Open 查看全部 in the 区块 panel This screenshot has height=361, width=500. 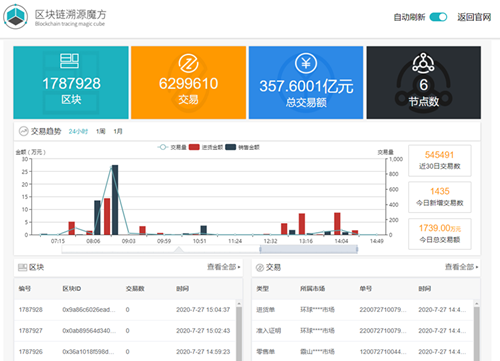[223, 267]
